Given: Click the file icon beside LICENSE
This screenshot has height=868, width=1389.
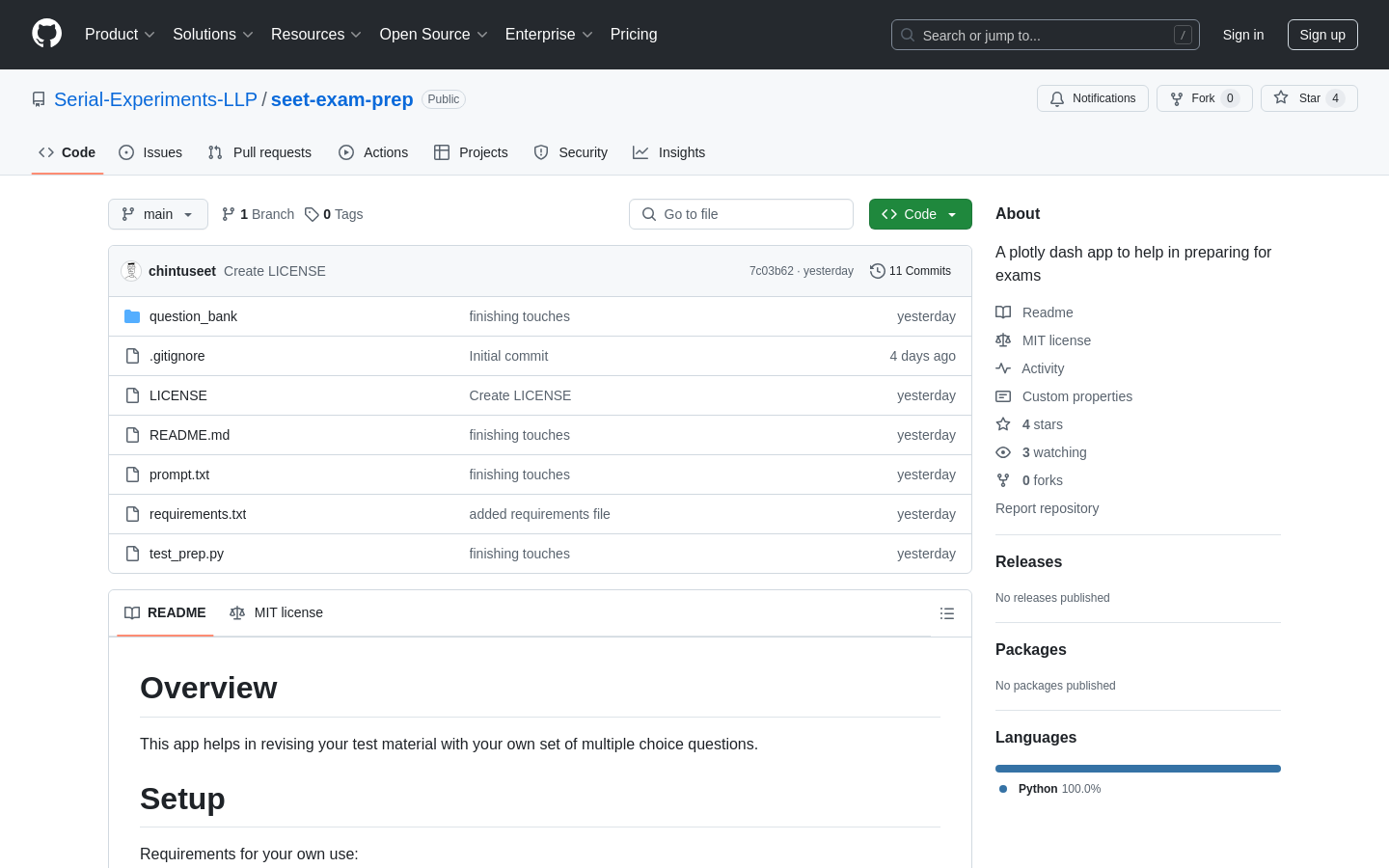Looking at the screenshot, I should tap(132, 395).
